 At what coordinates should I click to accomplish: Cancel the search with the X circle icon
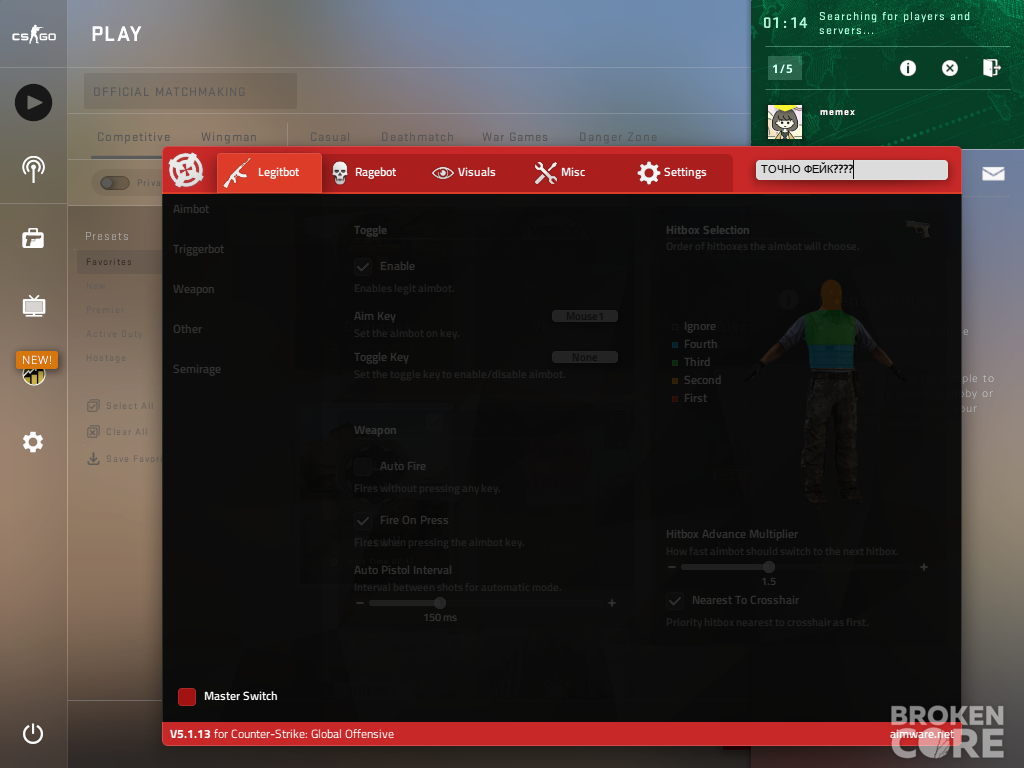pyautogui.click(x=950, y=68)
